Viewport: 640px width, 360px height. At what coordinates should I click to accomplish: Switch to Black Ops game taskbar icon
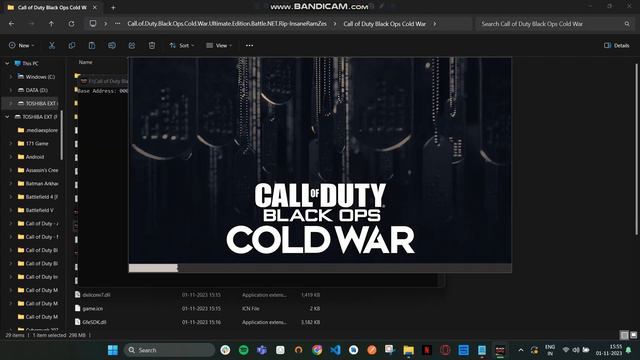(500, 350)
